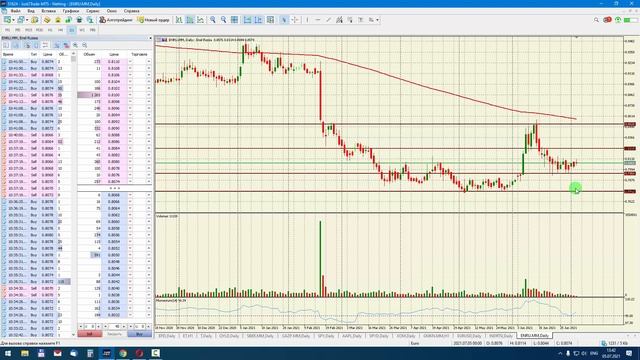640x360 pixels.
Task: Zoom in the depth of market panel
Action: [76, 45]
